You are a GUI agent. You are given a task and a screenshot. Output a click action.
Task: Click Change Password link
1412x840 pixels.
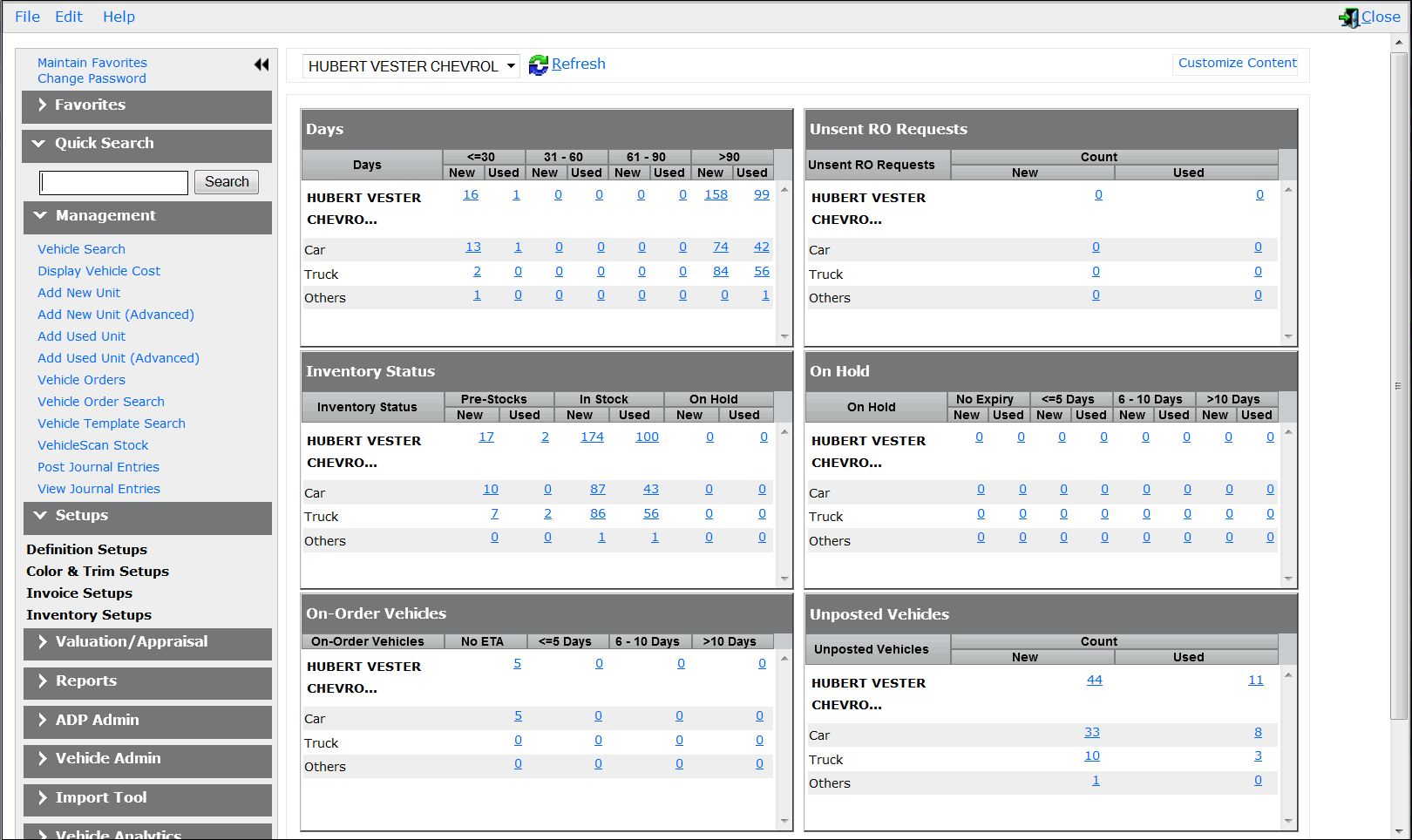[92, 78]
